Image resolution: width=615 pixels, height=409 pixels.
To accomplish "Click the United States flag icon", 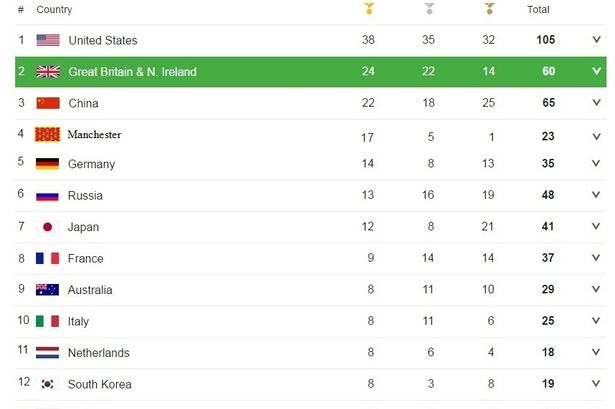I will [x=47, y=40].
